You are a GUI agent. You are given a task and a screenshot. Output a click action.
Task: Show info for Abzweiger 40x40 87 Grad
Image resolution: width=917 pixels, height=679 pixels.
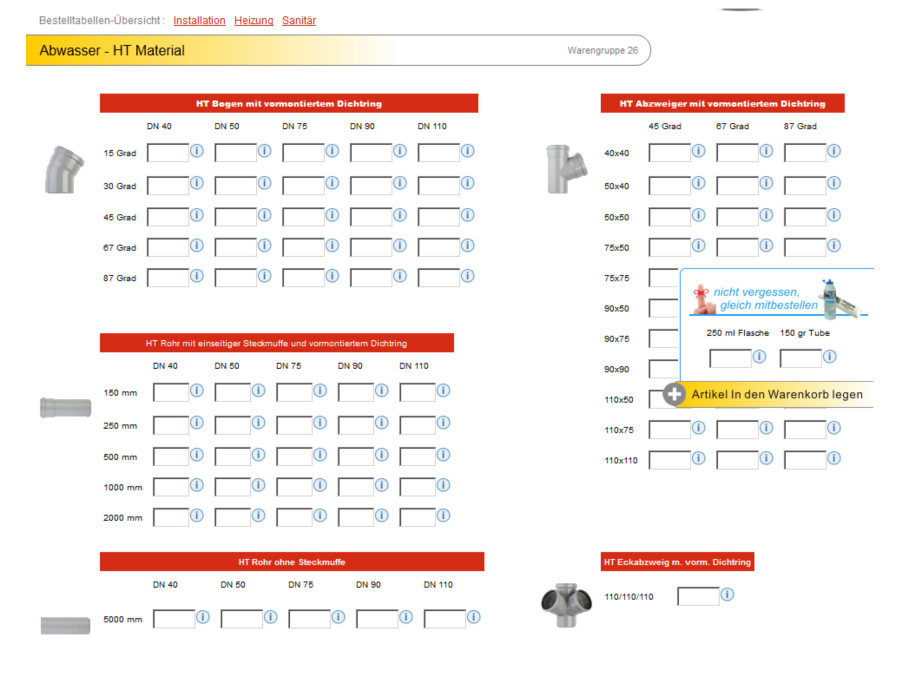(835, 151)
